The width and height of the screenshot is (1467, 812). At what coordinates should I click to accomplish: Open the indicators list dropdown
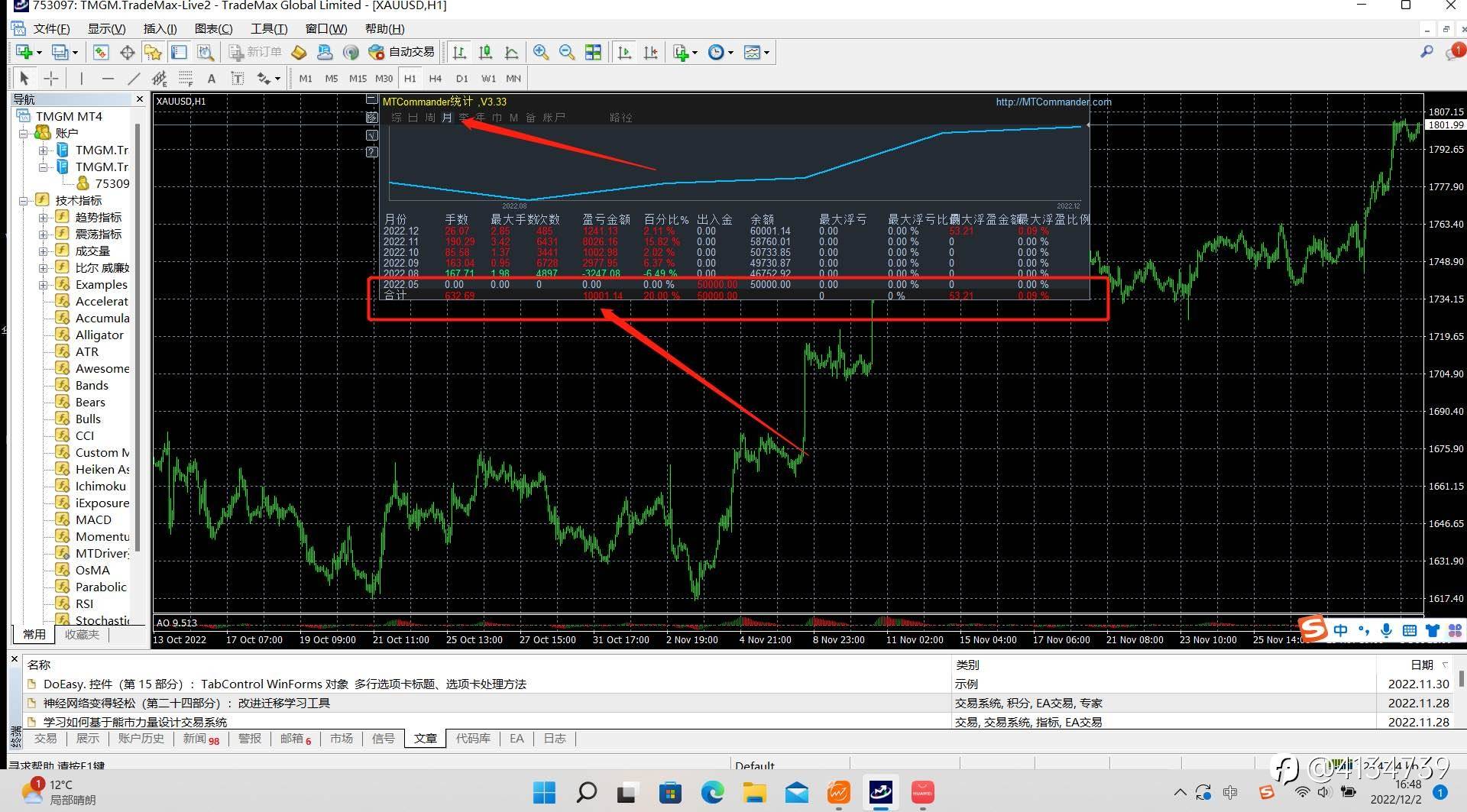coord(685,52)
